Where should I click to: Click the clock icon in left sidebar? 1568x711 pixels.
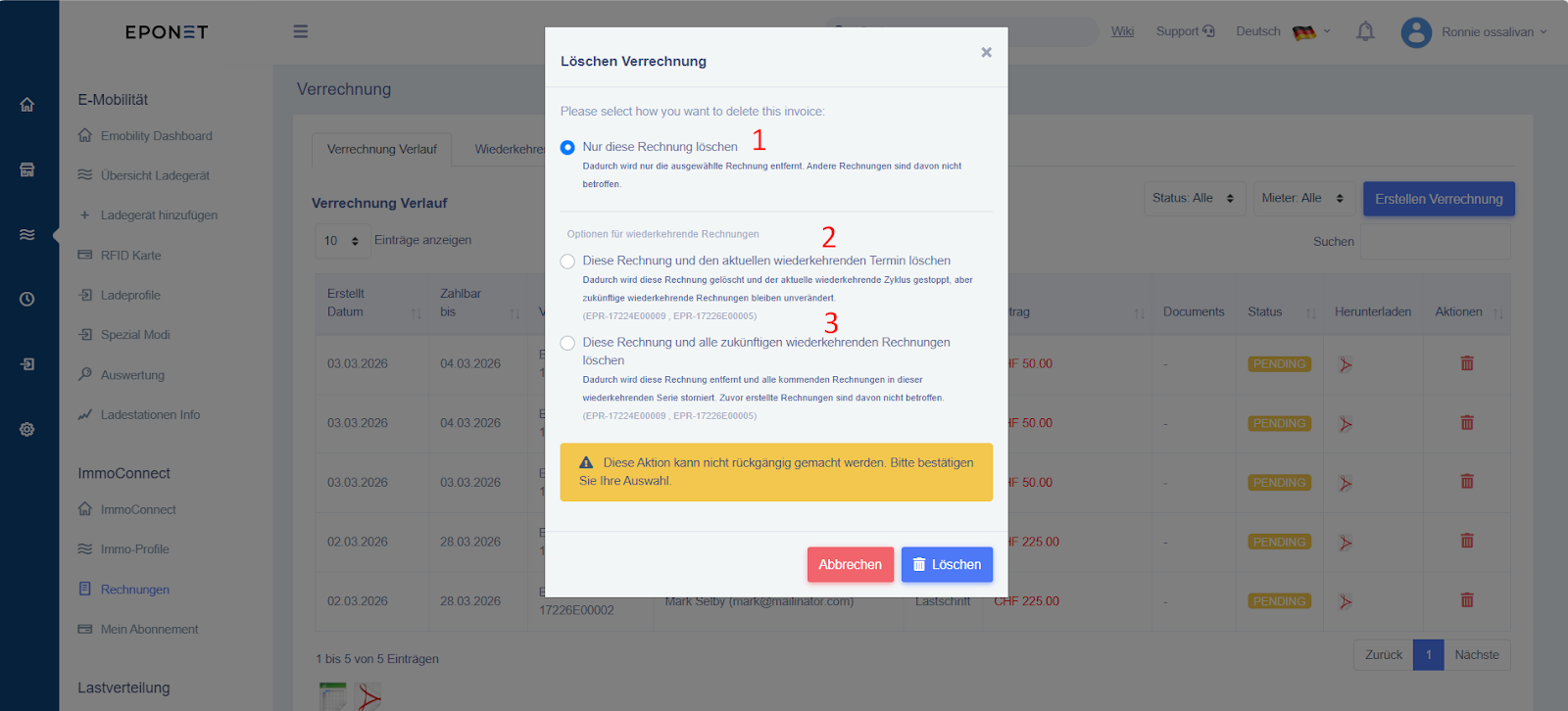click(27, 299)
